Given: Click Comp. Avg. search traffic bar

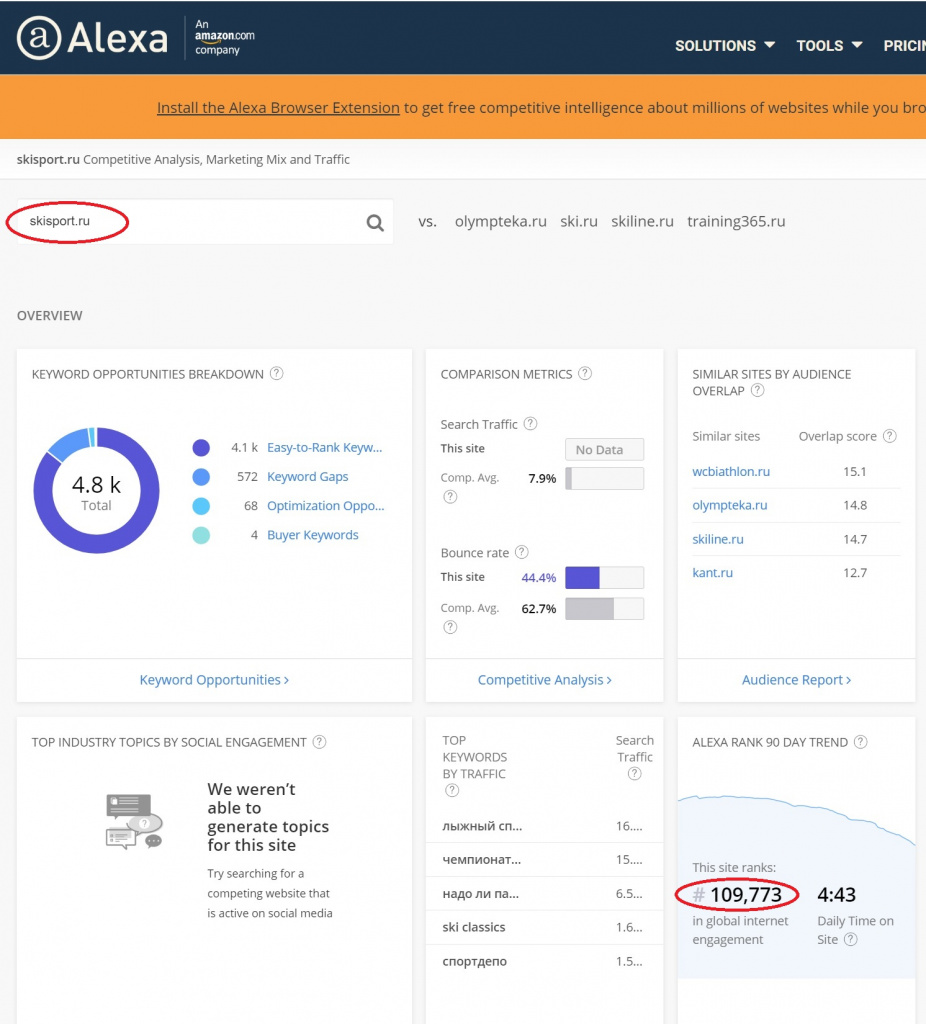Looking at the screenshot, I should [604, 478].
